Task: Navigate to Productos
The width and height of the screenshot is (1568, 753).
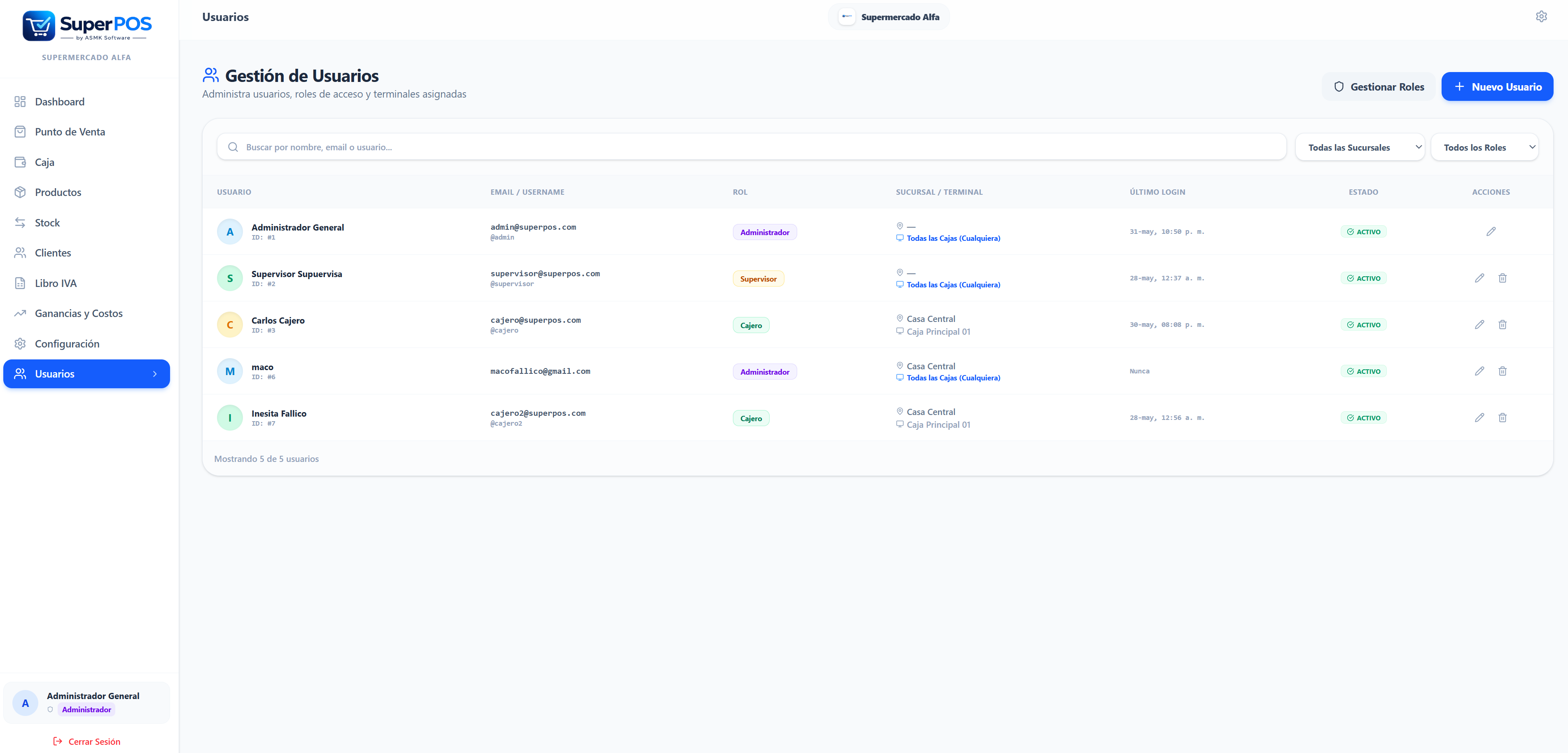Action: click(86, 192)
